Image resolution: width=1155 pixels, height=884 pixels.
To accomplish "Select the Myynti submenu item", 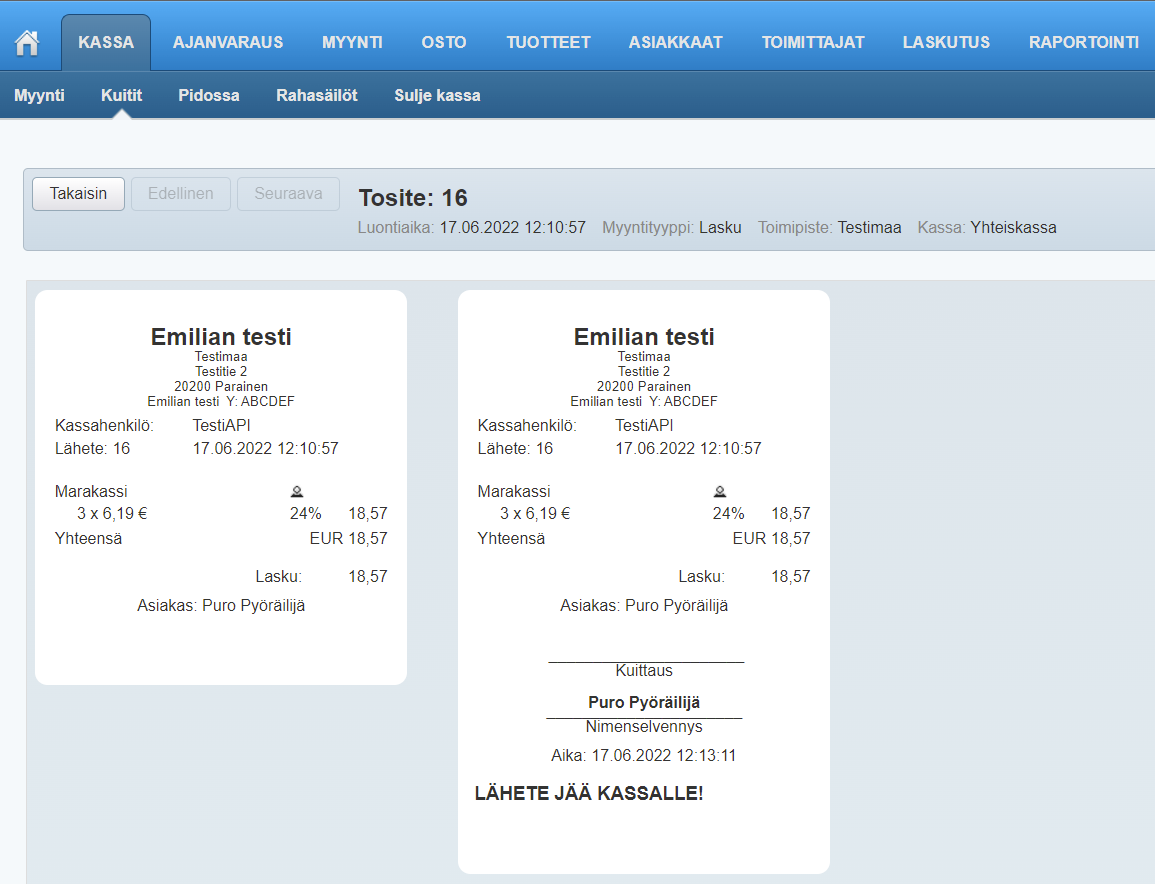I will click(40, 96).
